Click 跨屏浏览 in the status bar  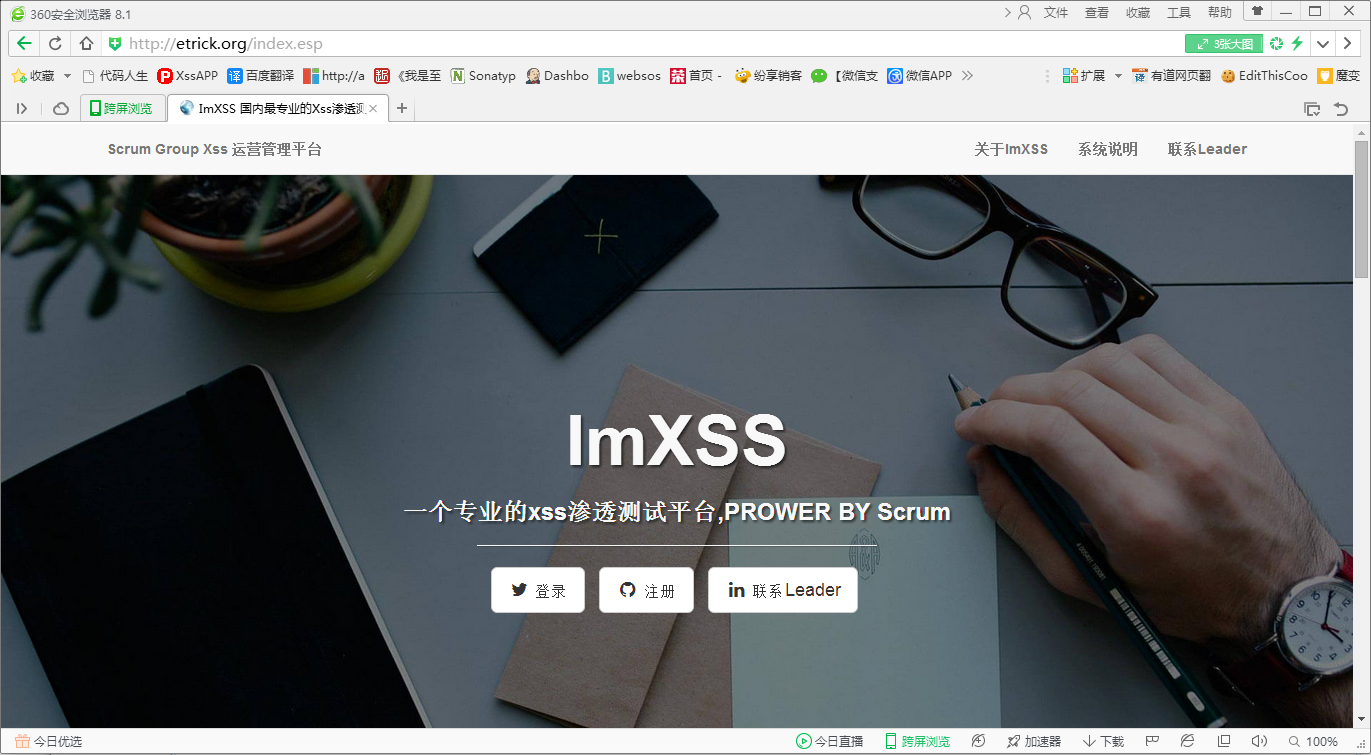(x=918, y=741)
